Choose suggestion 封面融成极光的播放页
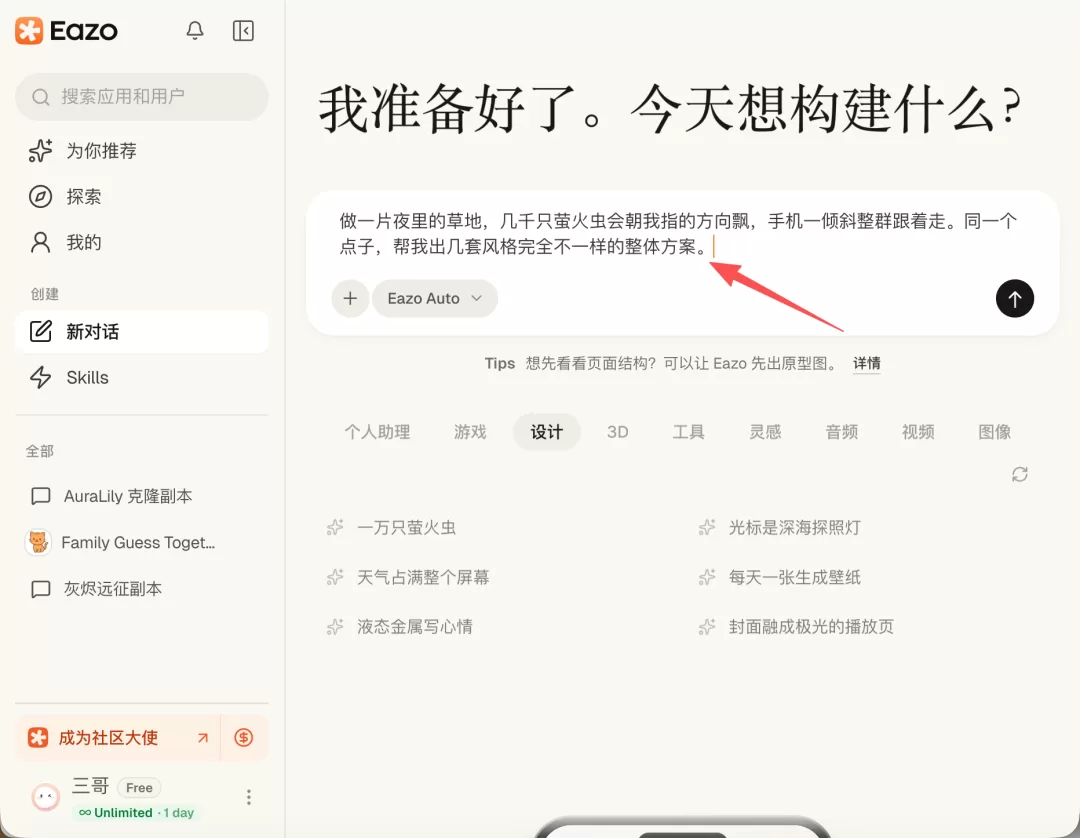 811,627
